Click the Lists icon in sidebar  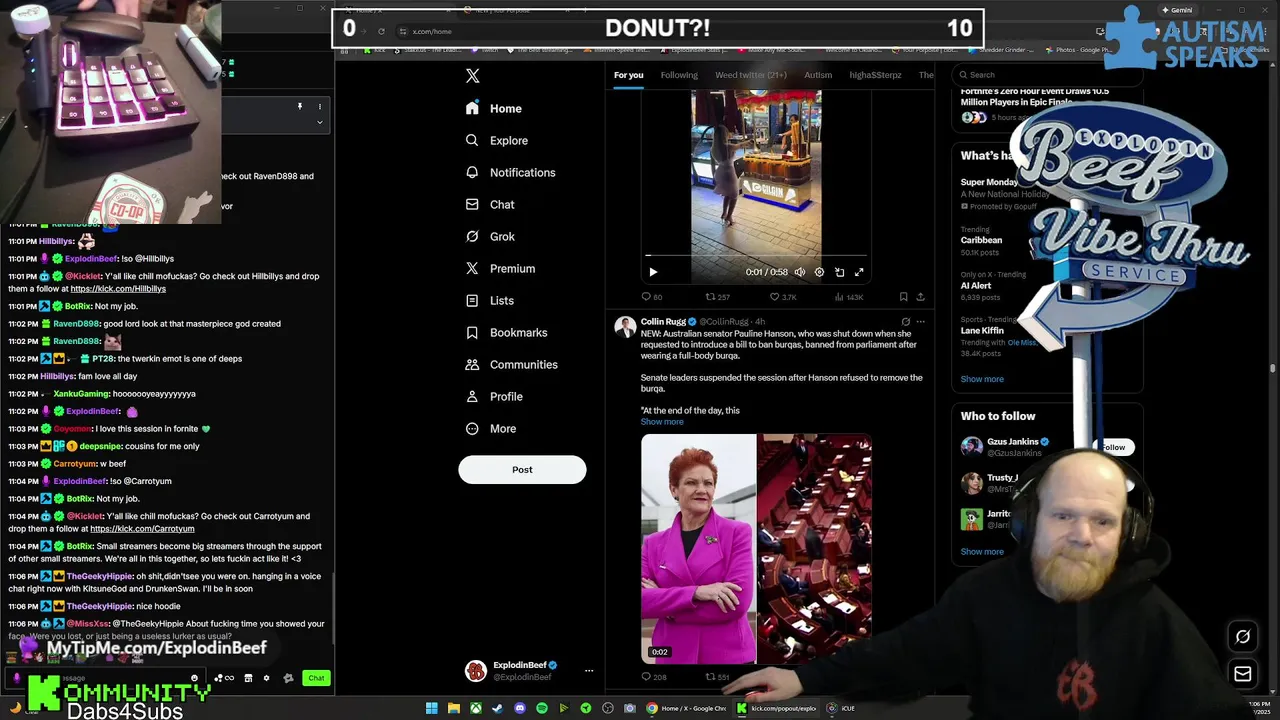[472, 300]
